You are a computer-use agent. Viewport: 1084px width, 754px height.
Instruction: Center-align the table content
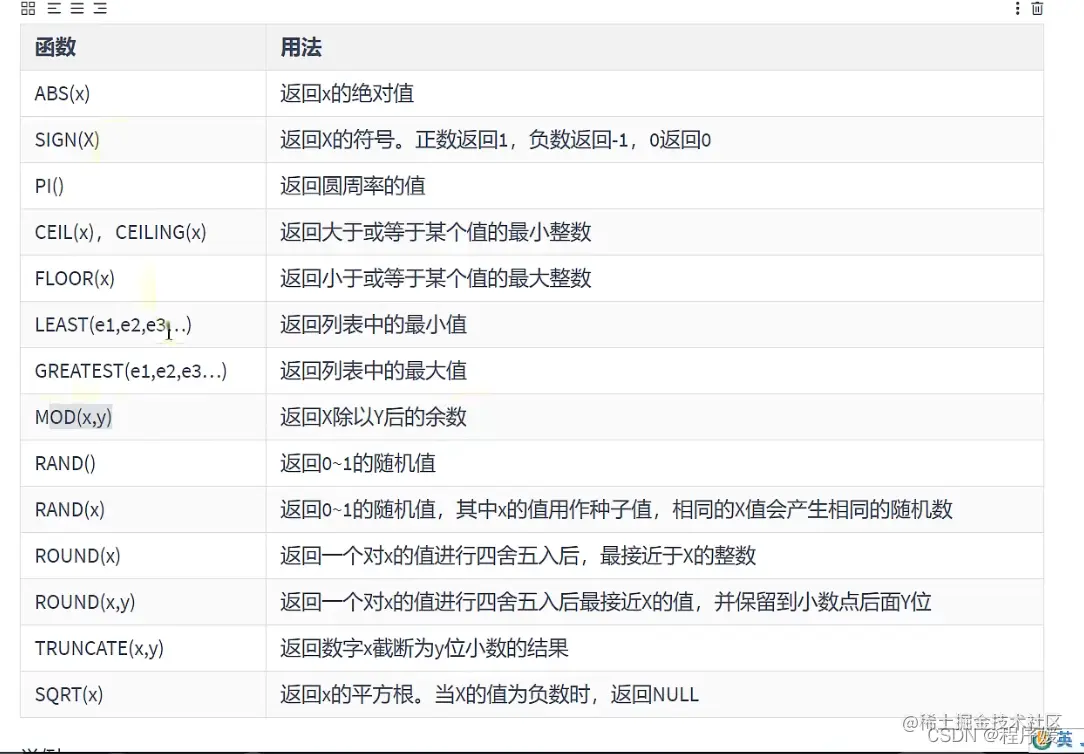[x=77, y=8]
